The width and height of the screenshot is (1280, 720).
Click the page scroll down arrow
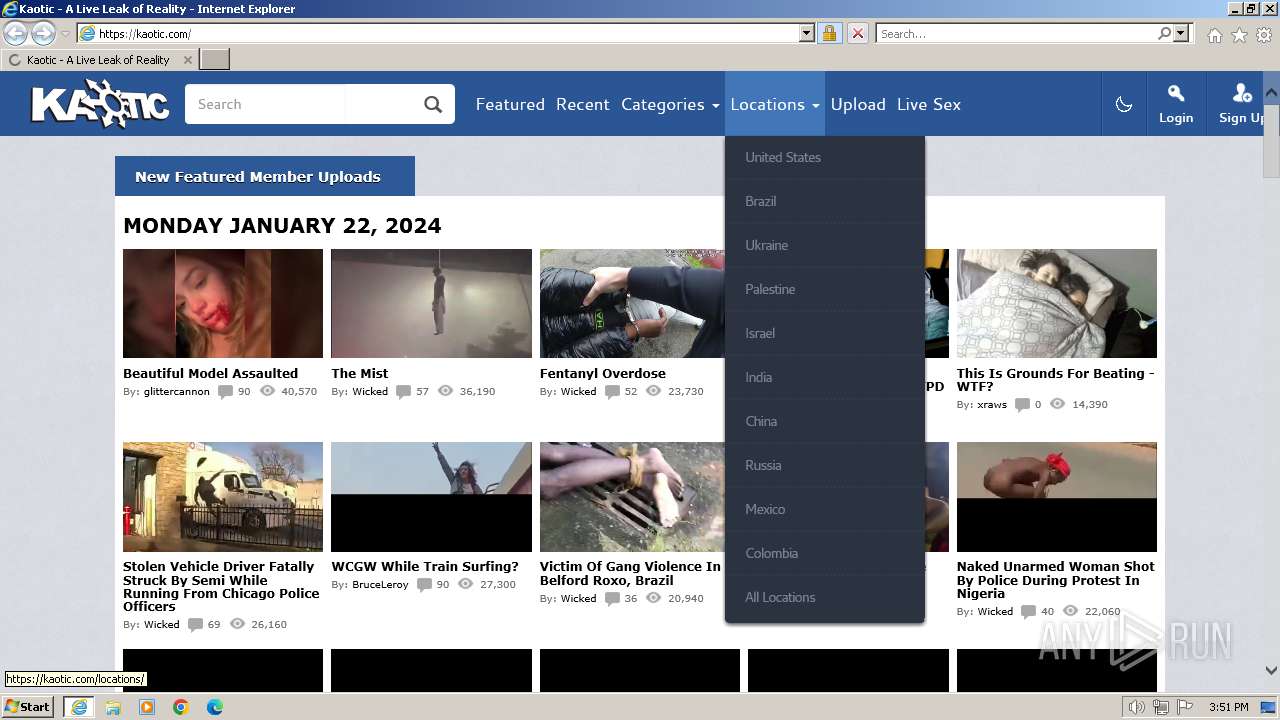(x=1271, y=671)
